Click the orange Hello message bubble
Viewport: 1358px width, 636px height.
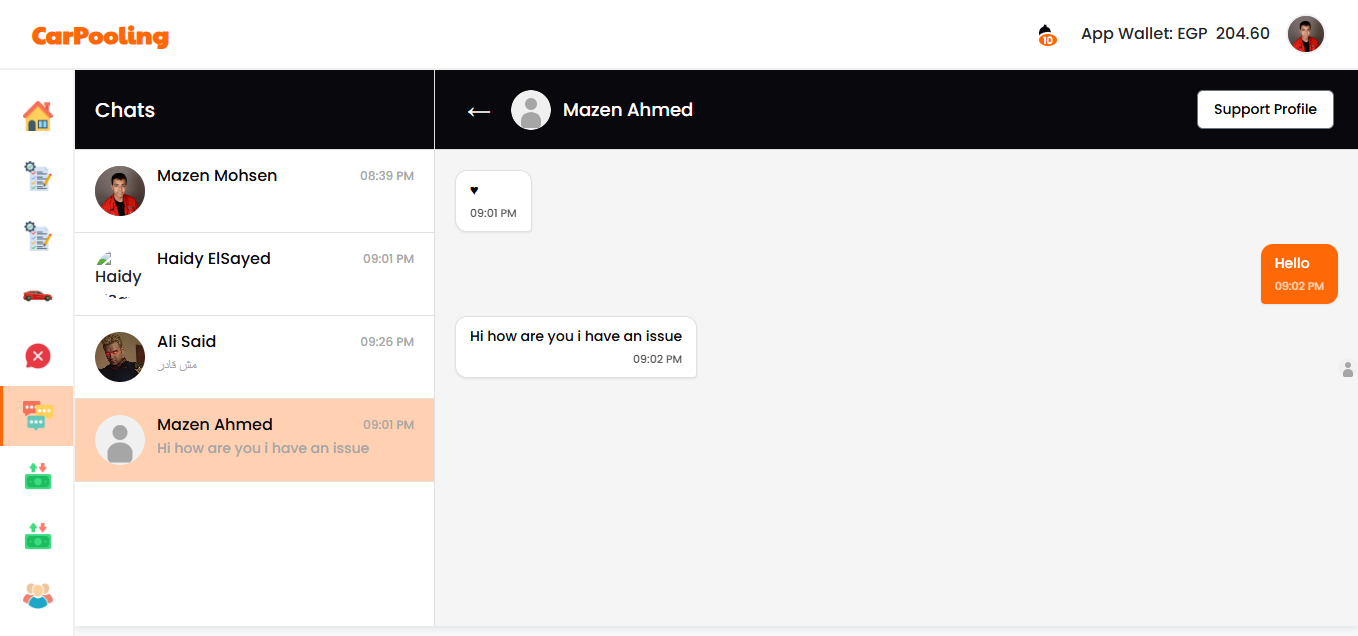click(x=1298, y=274)
